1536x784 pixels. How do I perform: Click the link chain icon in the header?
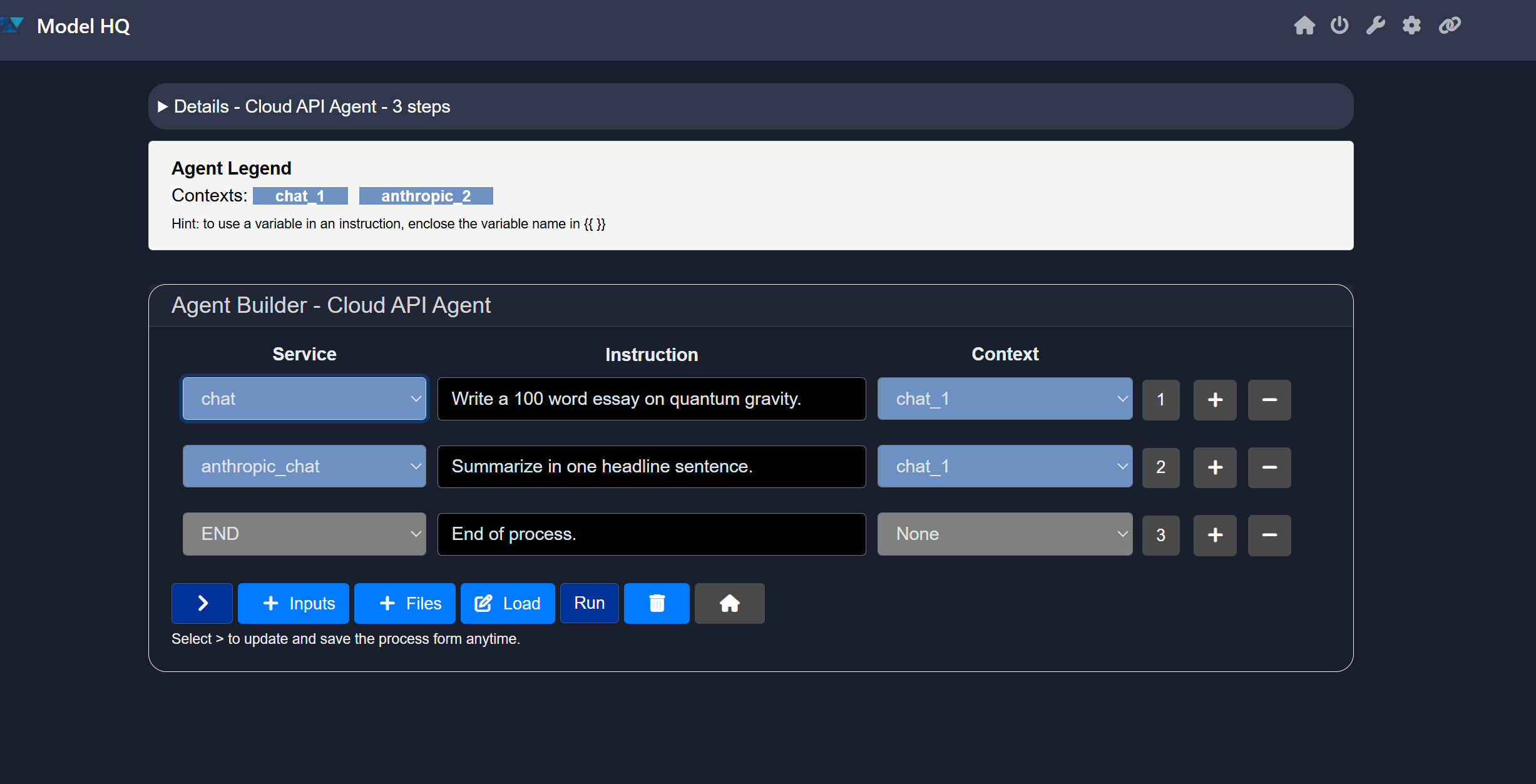click(x=1450, y=26)
